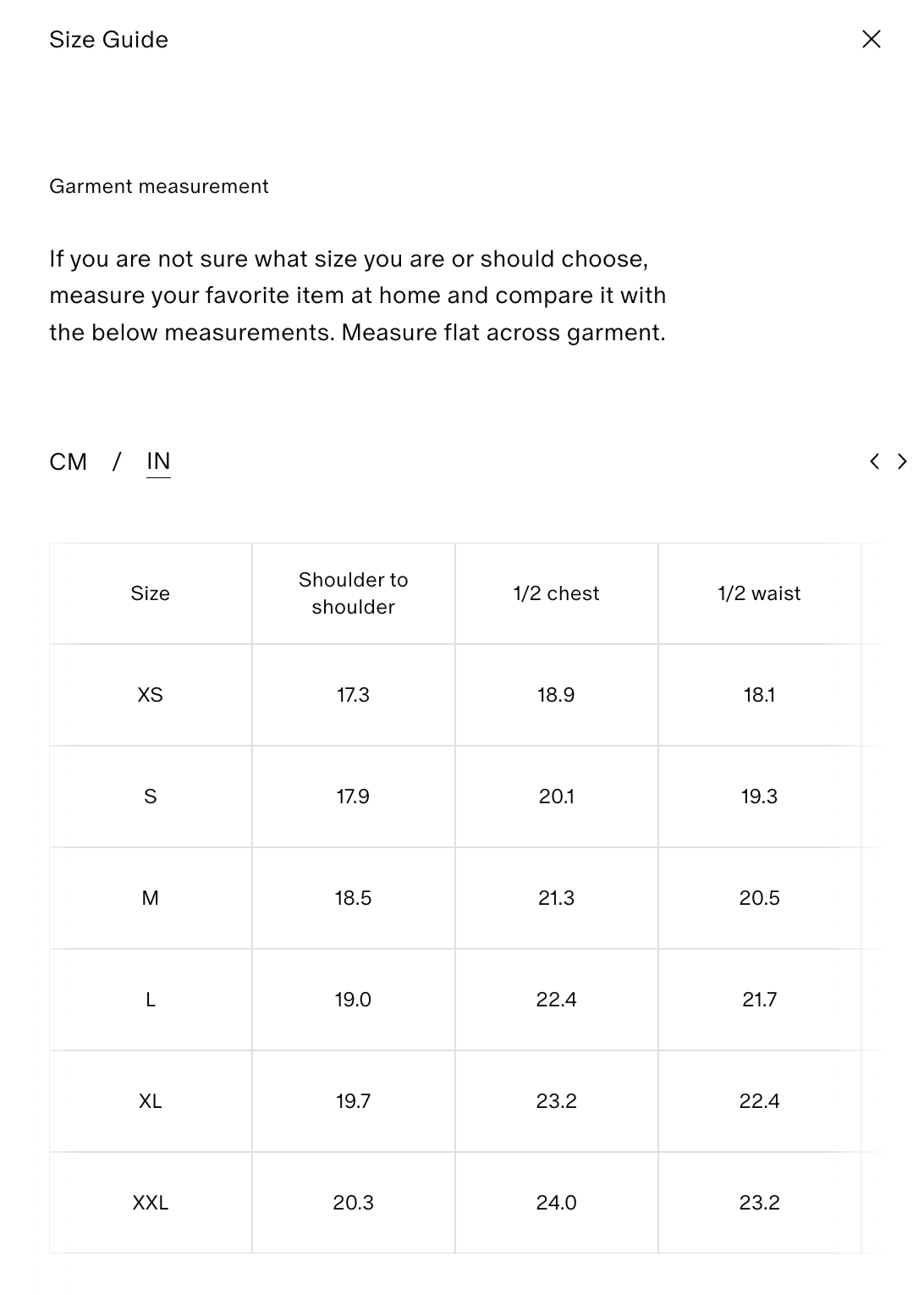This screenshot has width=924, height=1295.
Task: Switch measurements to CM
Action: [69, 461]
